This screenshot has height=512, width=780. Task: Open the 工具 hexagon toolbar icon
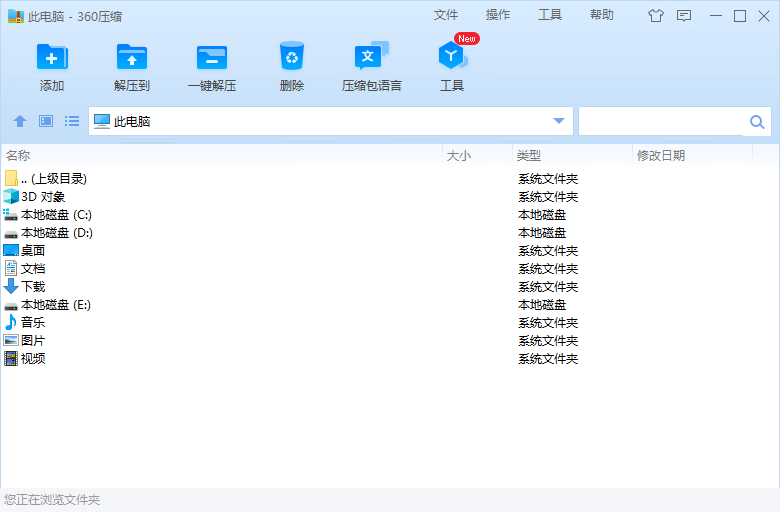click(452, 55)
